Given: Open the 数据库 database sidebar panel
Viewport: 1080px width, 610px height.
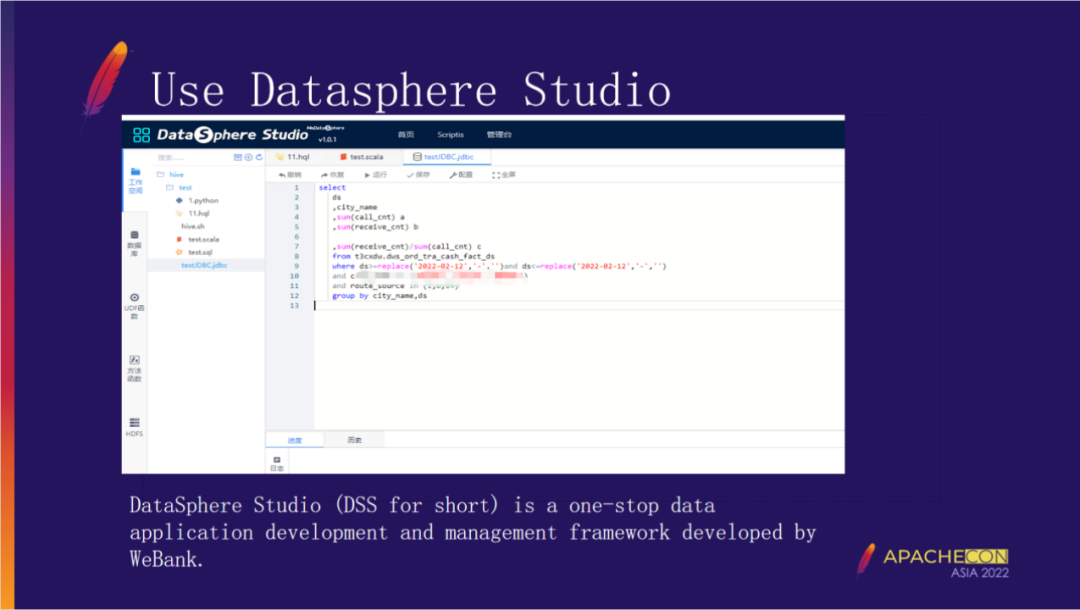Looking at the screenshot, I should [134, 244].
